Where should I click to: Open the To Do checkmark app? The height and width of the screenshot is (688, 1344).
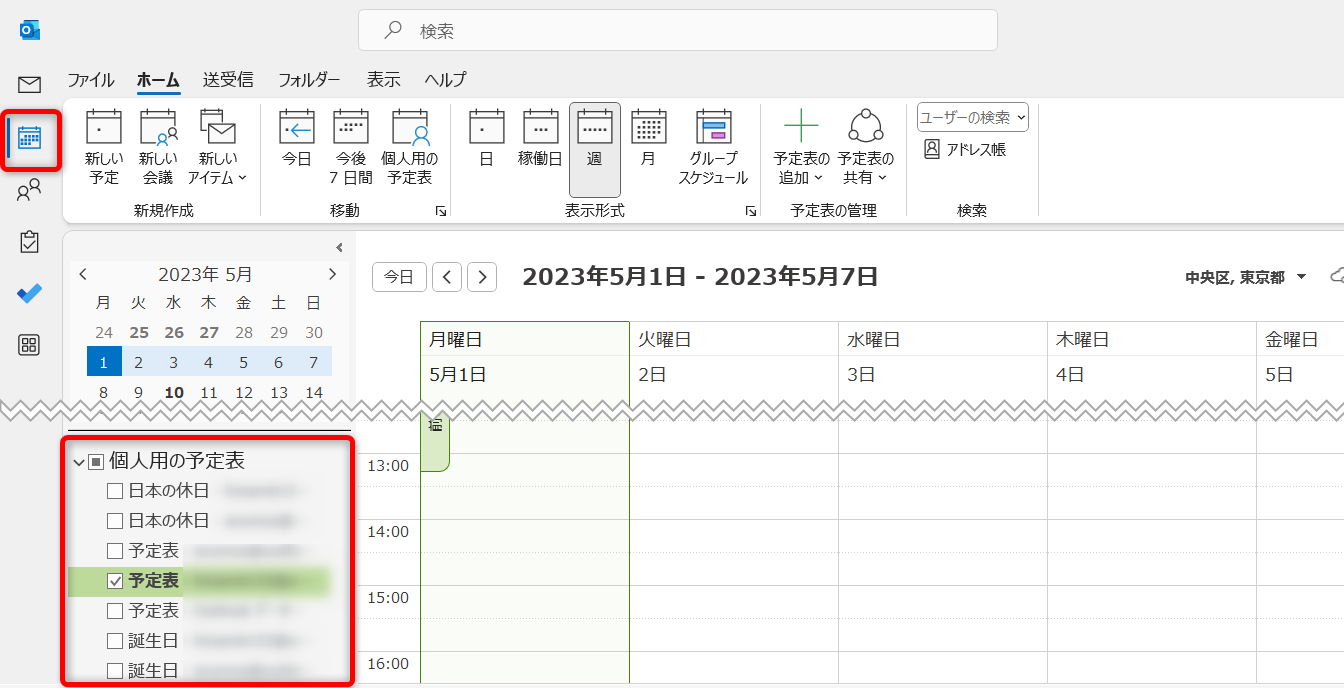point(29,293)
